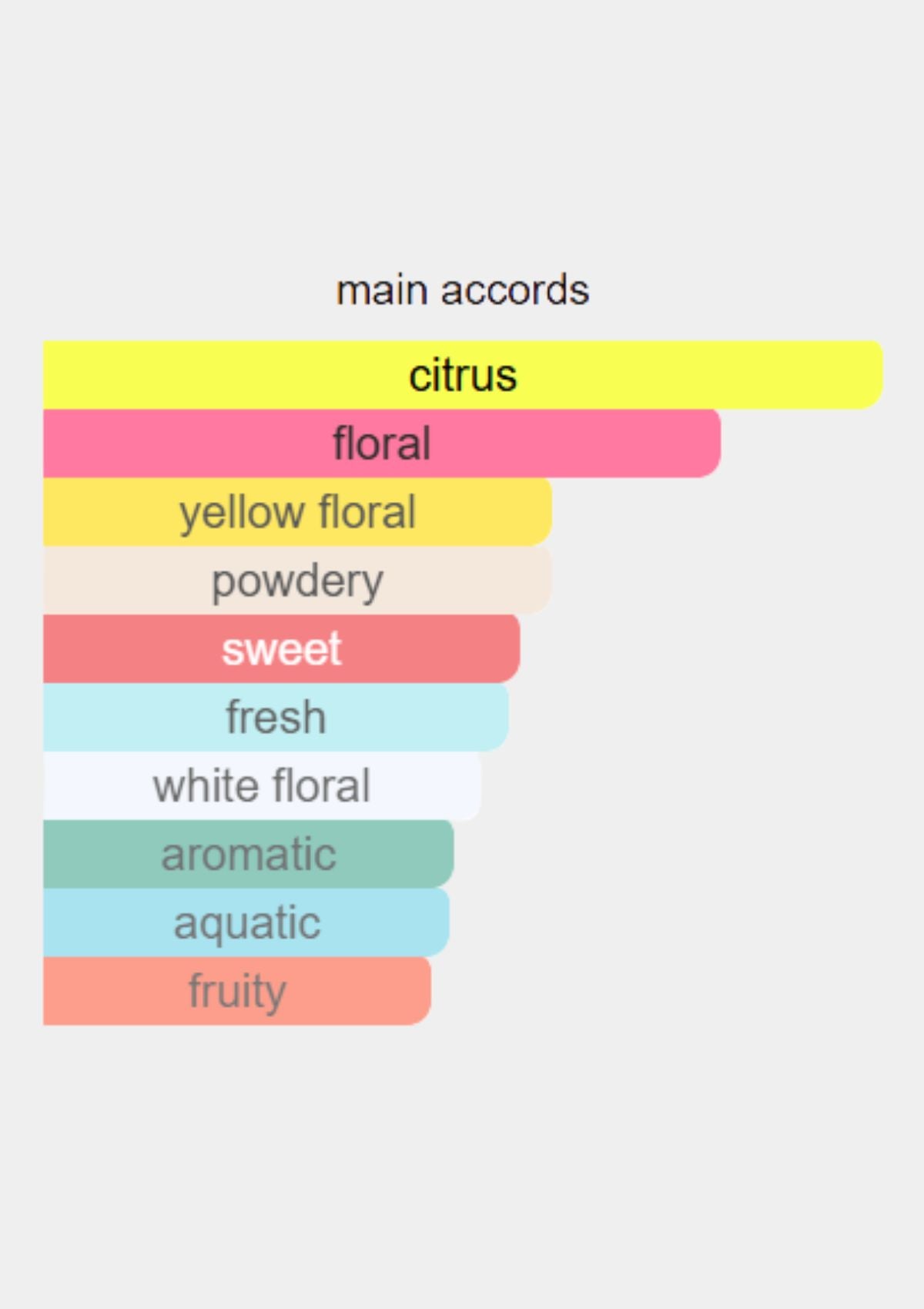This screenshot has height=1309, width=924.
Task: Click the word "citrus" label
Action: [x=463, y=375]
